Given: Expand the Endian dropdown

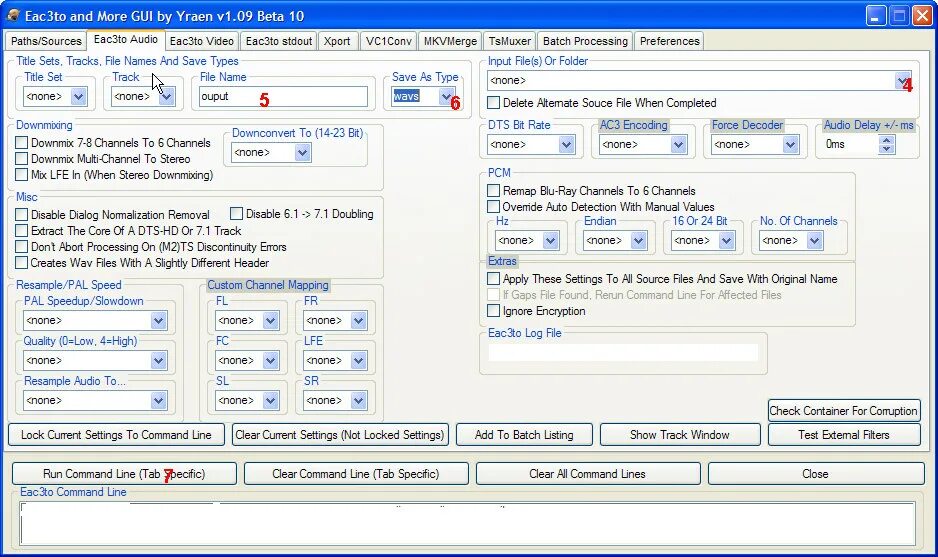Looking at the screenshot, I should click(x=638, y=241).
